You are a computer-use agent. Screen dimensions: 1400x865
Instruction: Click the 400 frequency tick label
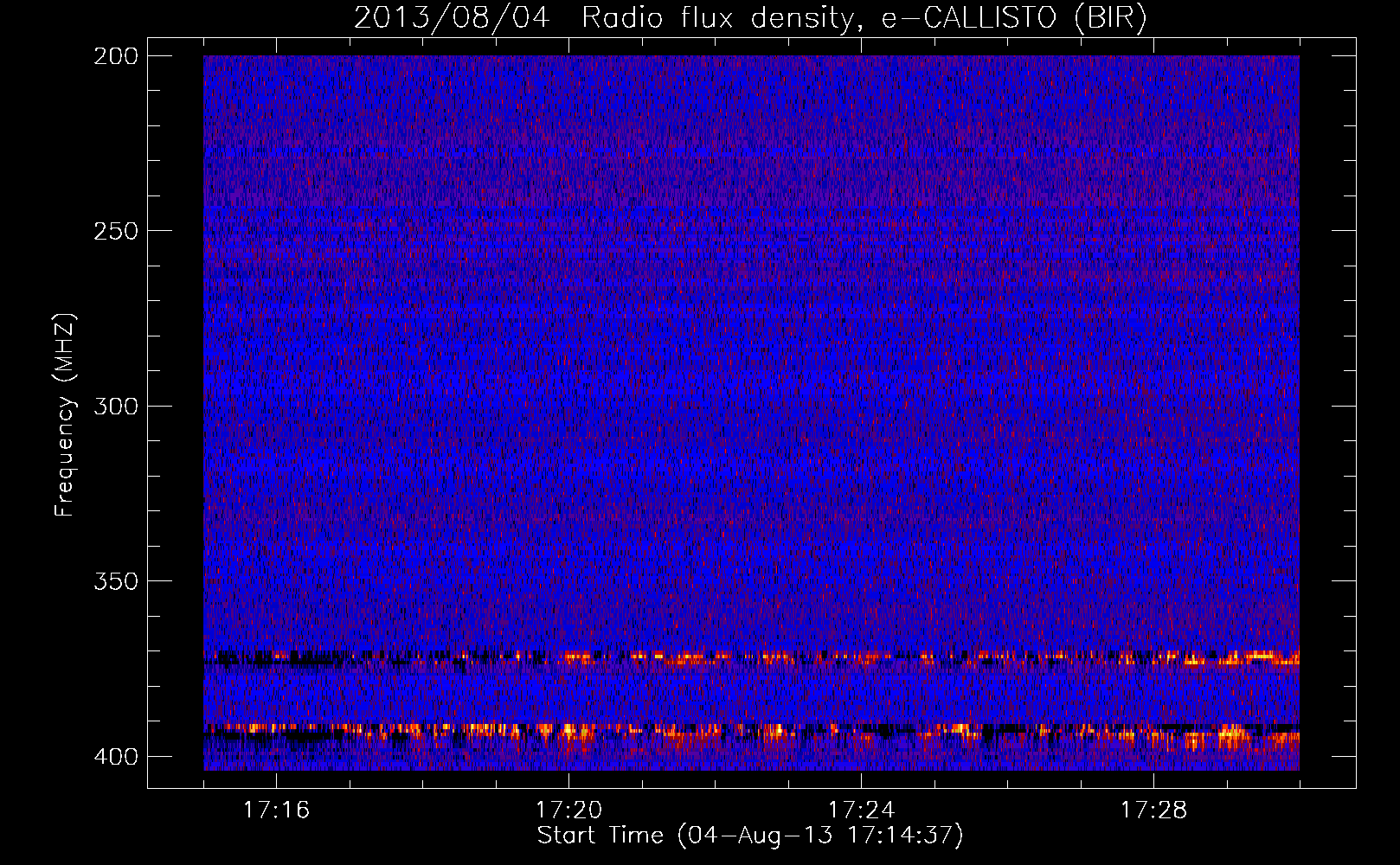click(x=115, y=757)
